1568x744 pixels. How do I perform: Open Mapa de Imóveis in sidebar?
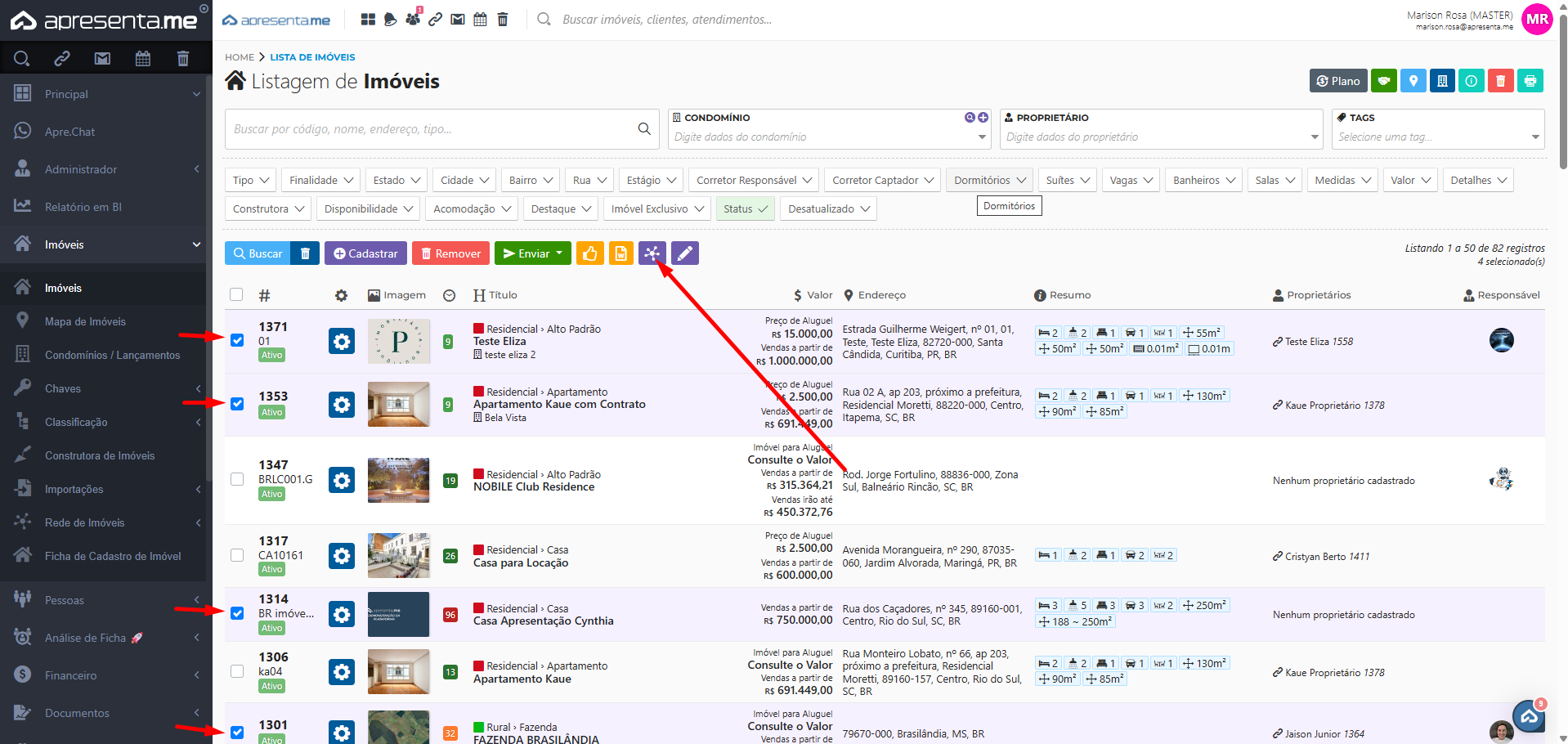click(85, 321)
